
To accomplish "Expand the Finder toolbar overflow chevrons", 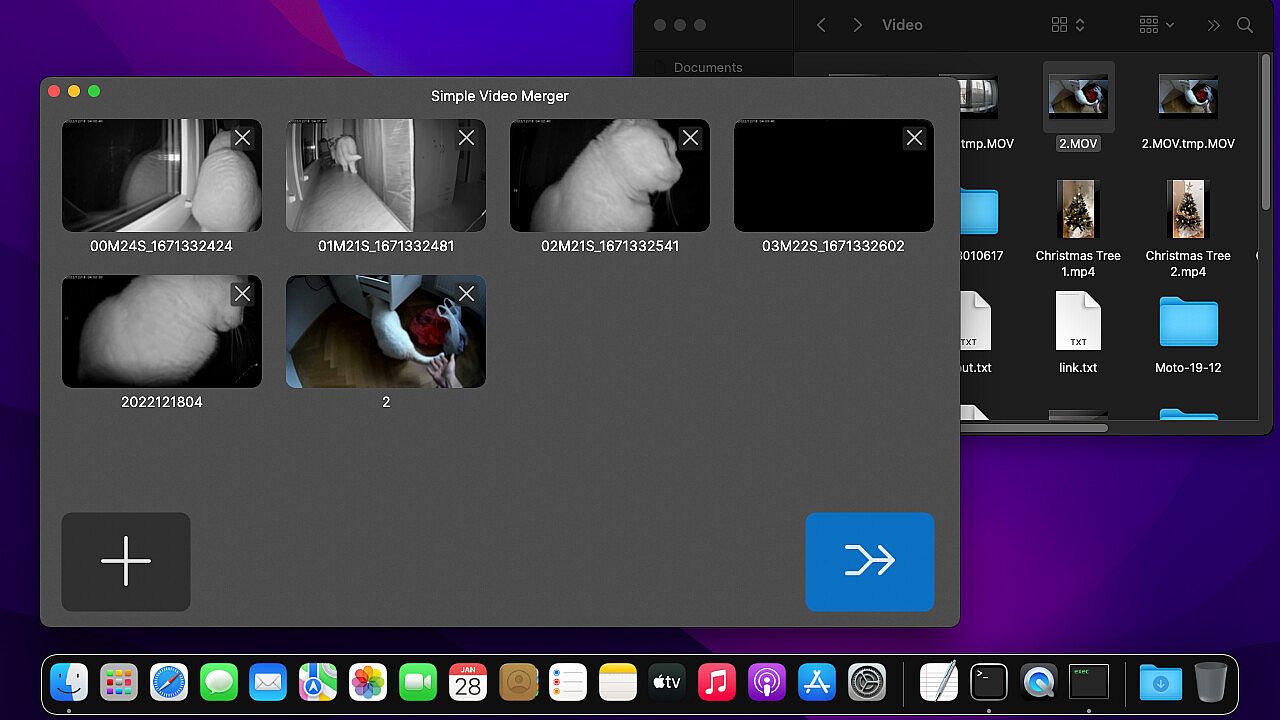I will (1213, 25).
